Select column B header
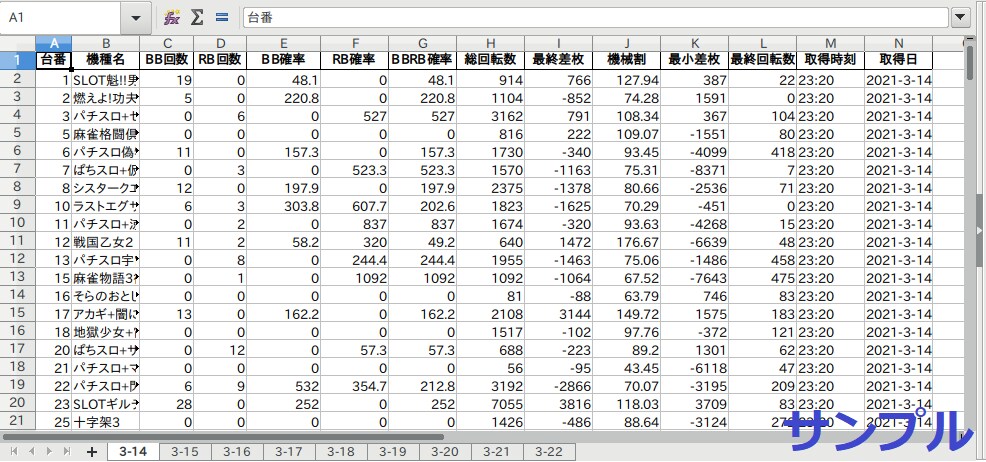Screen dimensions: 986x462 106,43
